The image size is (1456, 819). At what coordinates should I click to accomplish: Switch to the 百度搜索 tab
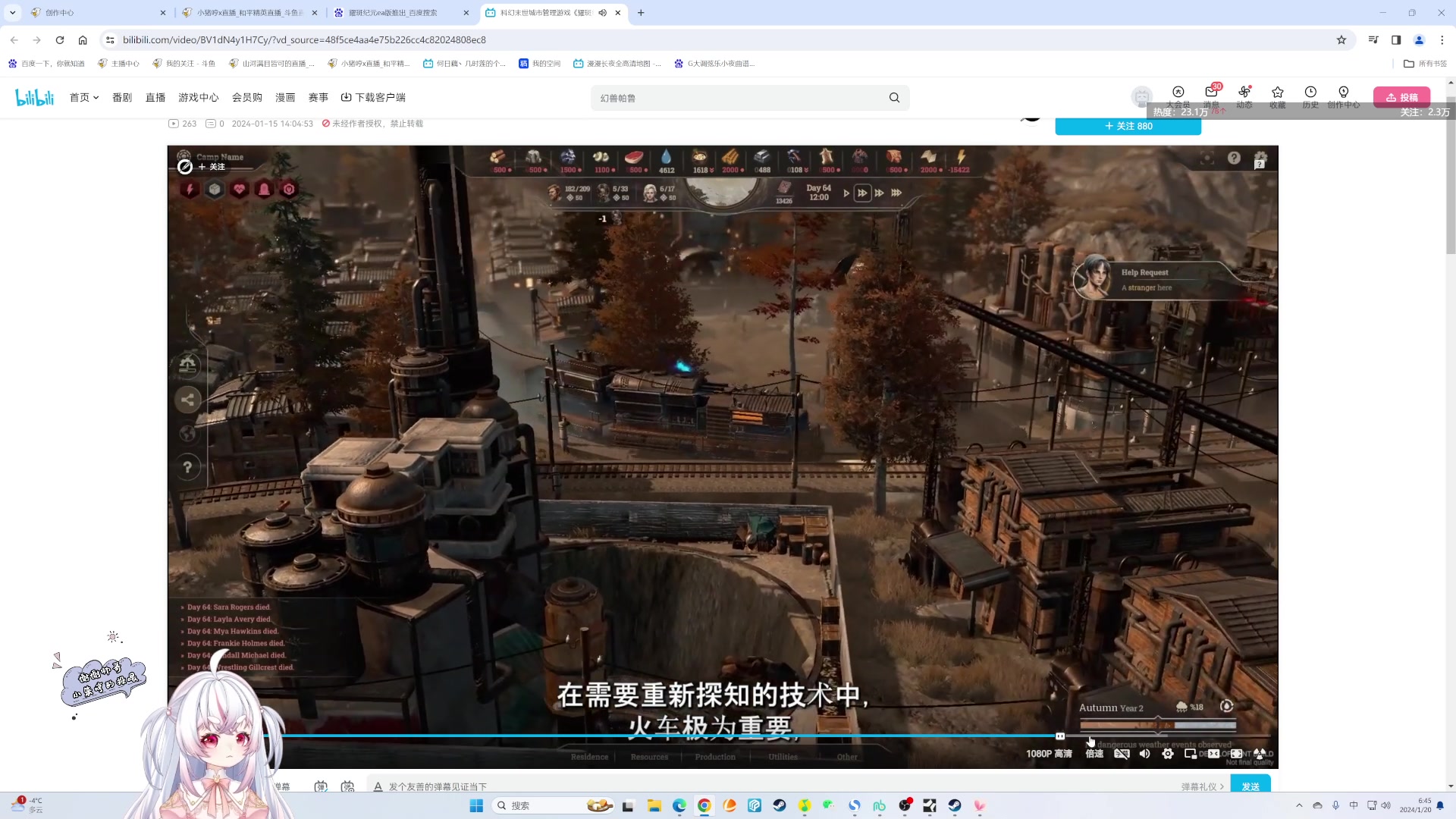[402, 13]
